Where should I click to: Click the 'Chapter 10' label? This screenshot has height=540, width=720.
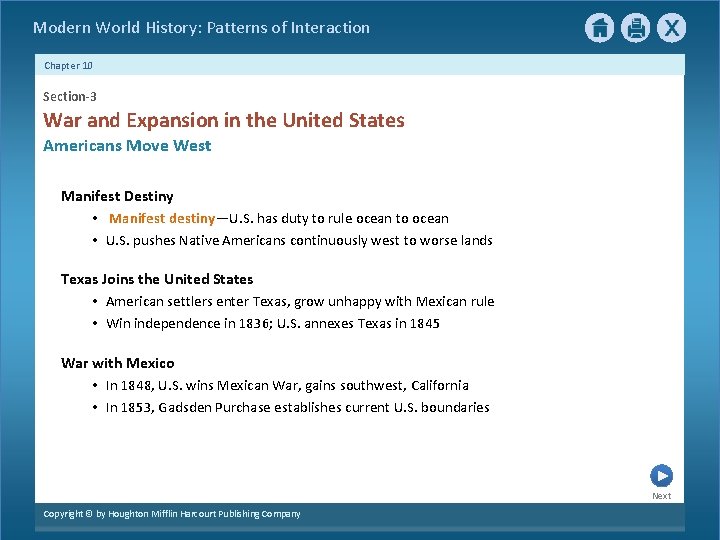click(68, 66)
